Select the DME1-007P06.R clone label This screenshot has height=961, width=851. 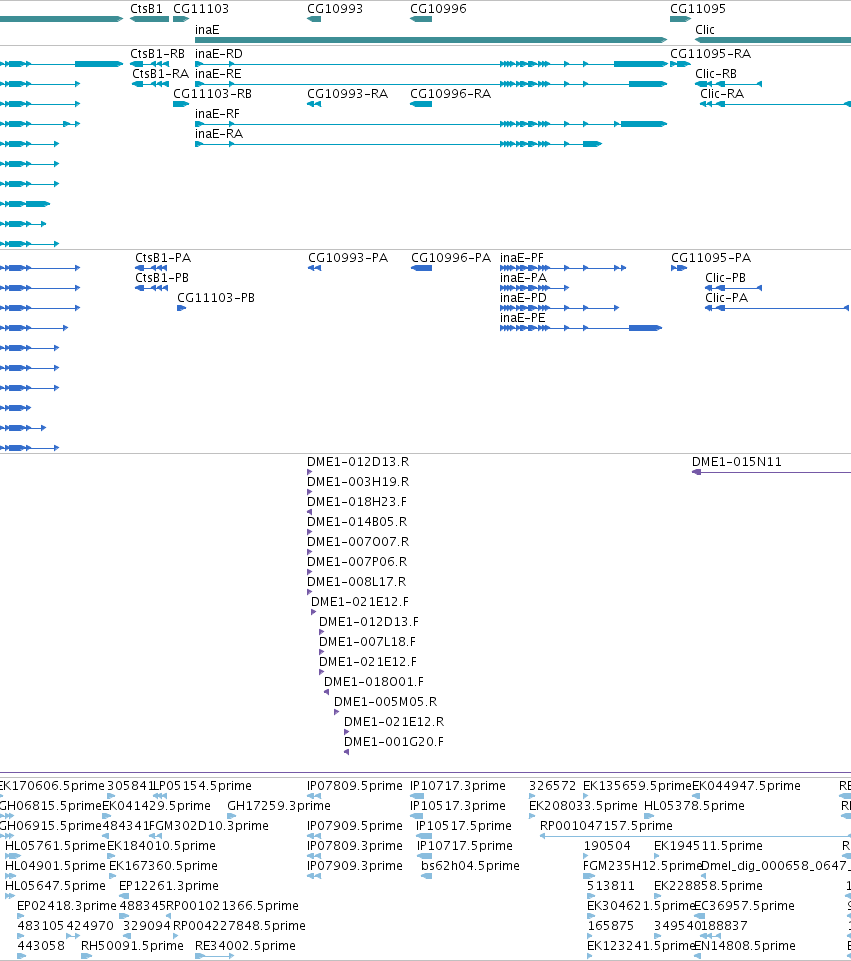[x=357, y=562]
